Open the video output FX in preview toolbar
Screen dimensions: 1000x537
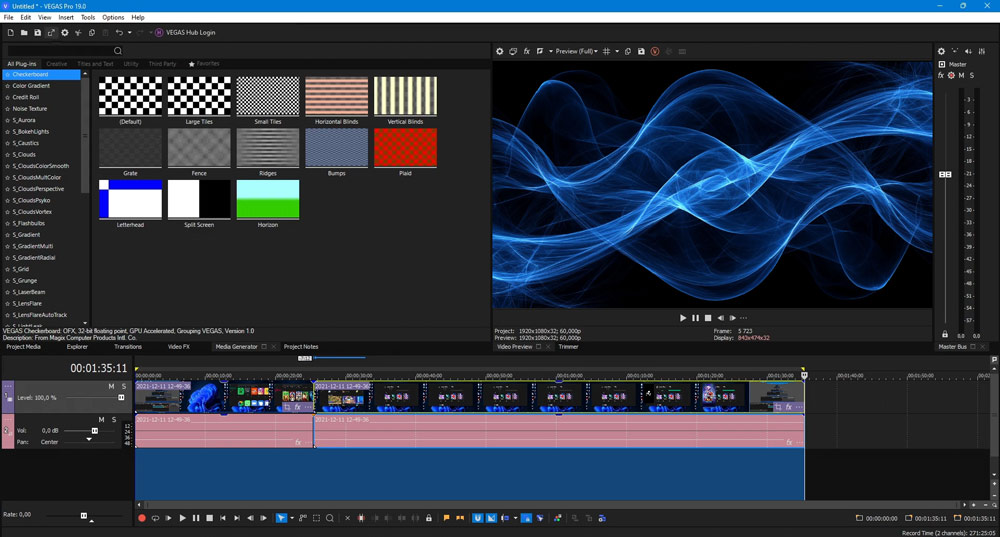click(527, 51)
